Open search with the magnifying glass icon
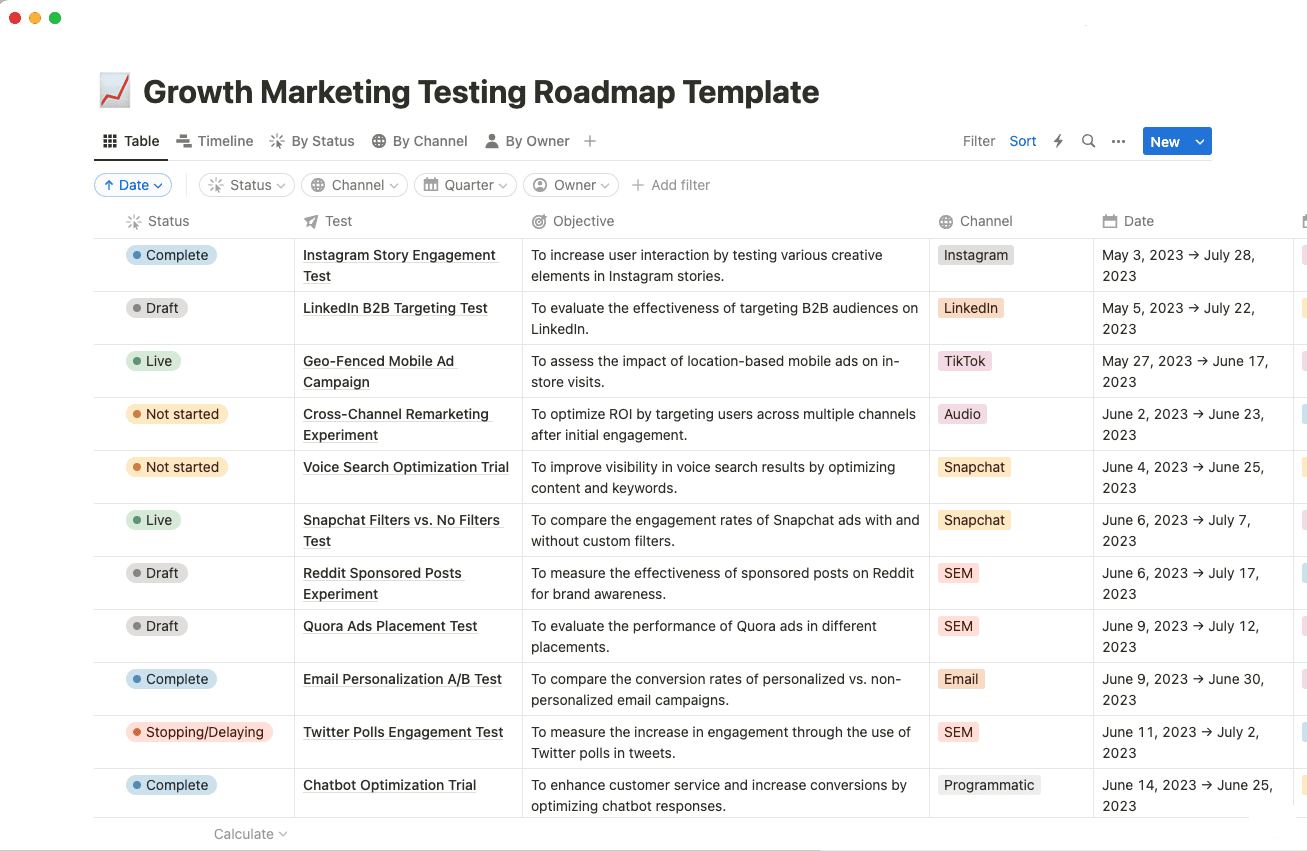The width and height of the screenshot is (1307, 851). click(1088, 141)
